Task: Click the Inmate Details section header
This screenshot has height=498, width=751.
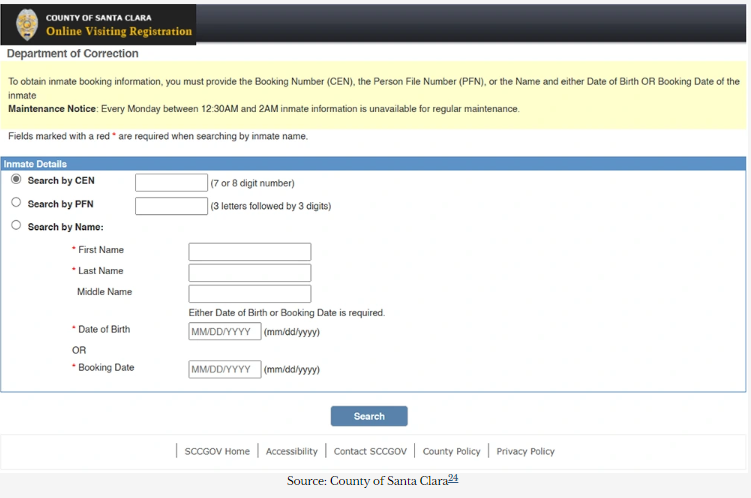Action: click(35, 164)
